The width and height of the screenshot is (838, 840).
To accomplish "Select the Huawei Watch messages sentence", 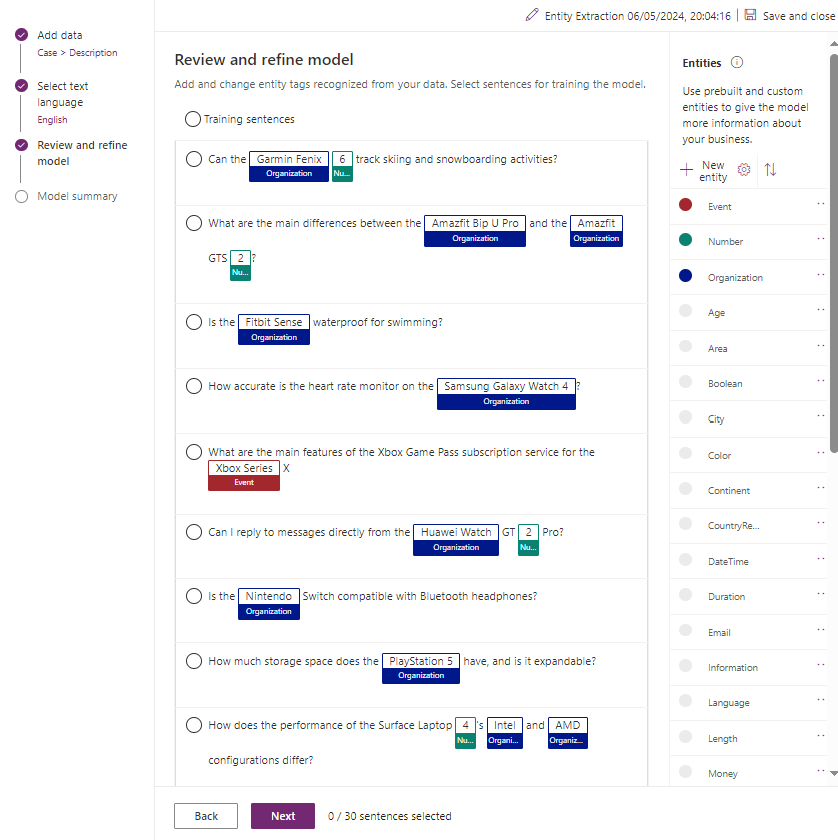I will (194, 532).
